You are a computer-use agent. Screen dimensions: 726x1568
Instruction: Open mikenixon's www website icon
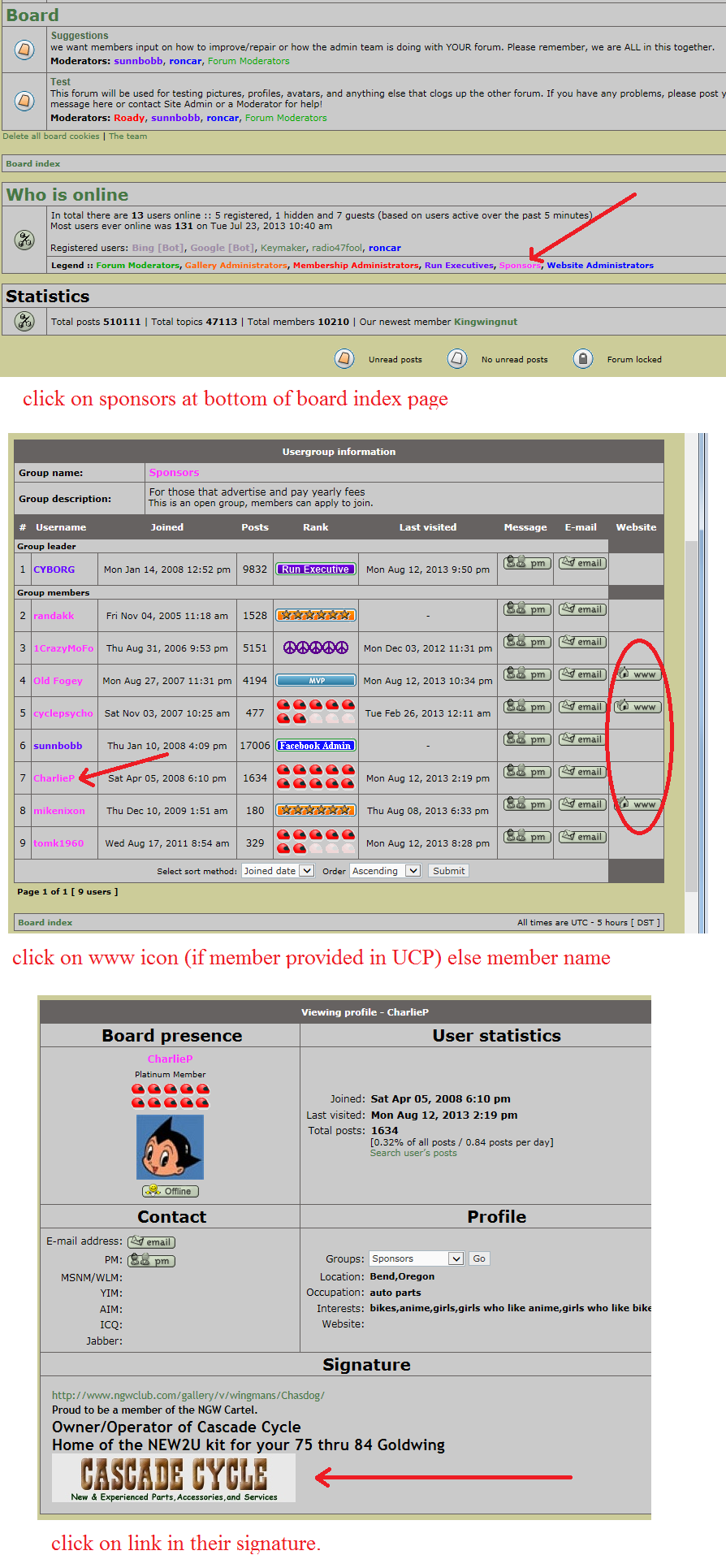(x=637, y=804)
